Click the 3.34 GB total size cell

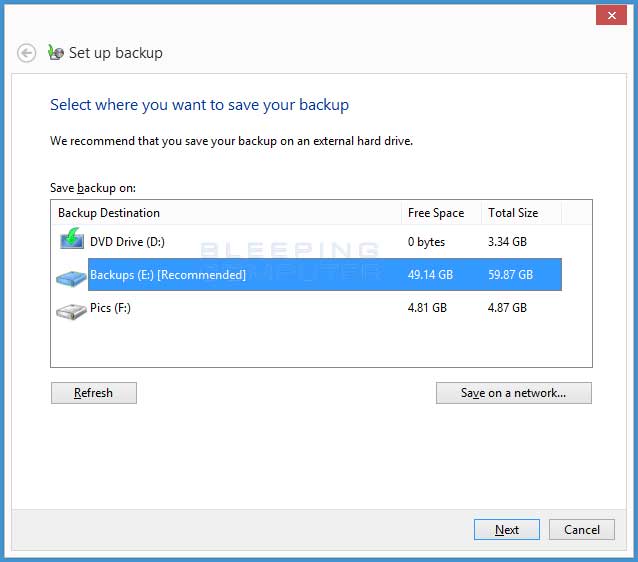(507, 242)
